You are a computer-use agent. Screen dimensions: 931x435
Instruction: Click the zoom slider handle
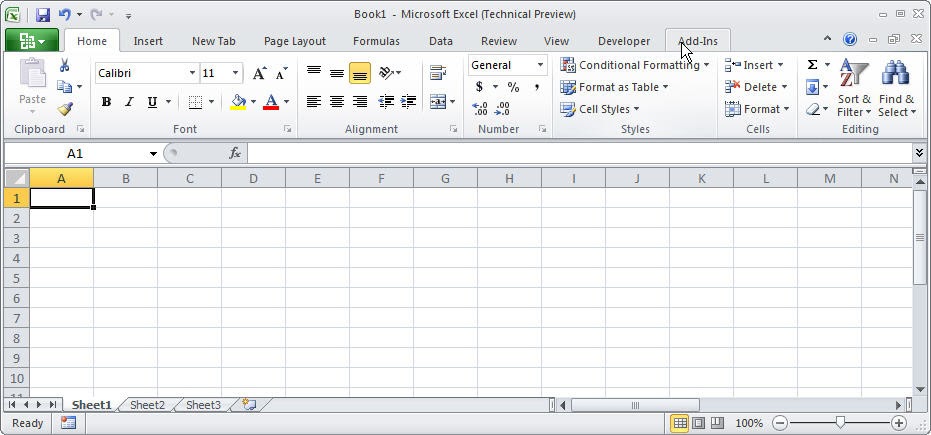840,423
